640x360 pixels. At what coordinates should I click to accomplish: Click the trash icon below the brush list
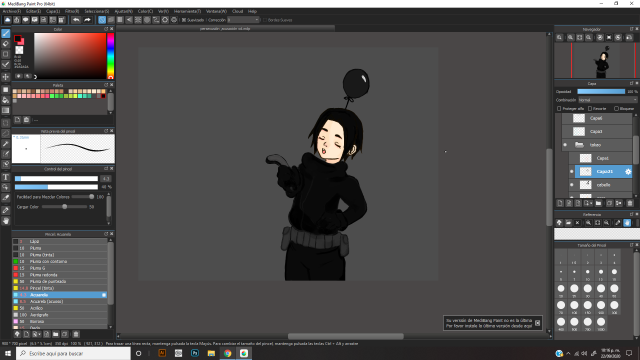click(76, 334)
